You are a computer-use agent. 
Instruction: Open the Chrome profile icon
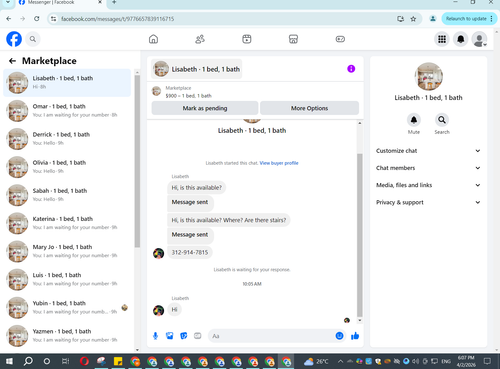[433, 19]
